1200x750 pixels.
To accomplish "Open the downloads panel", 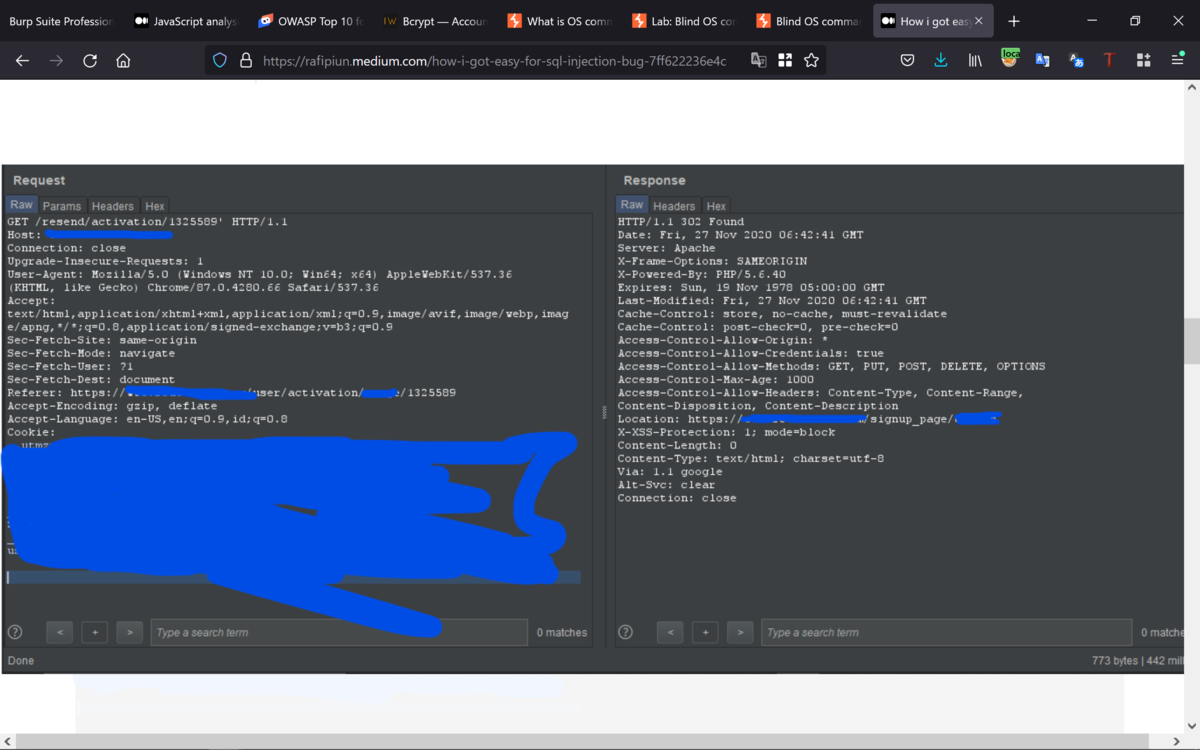I will click(941, 61).
